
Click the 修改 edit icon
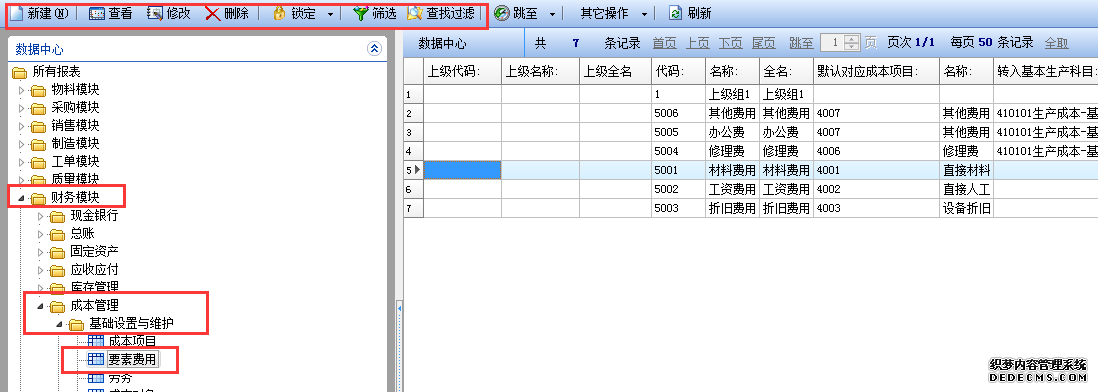[155, 13]
